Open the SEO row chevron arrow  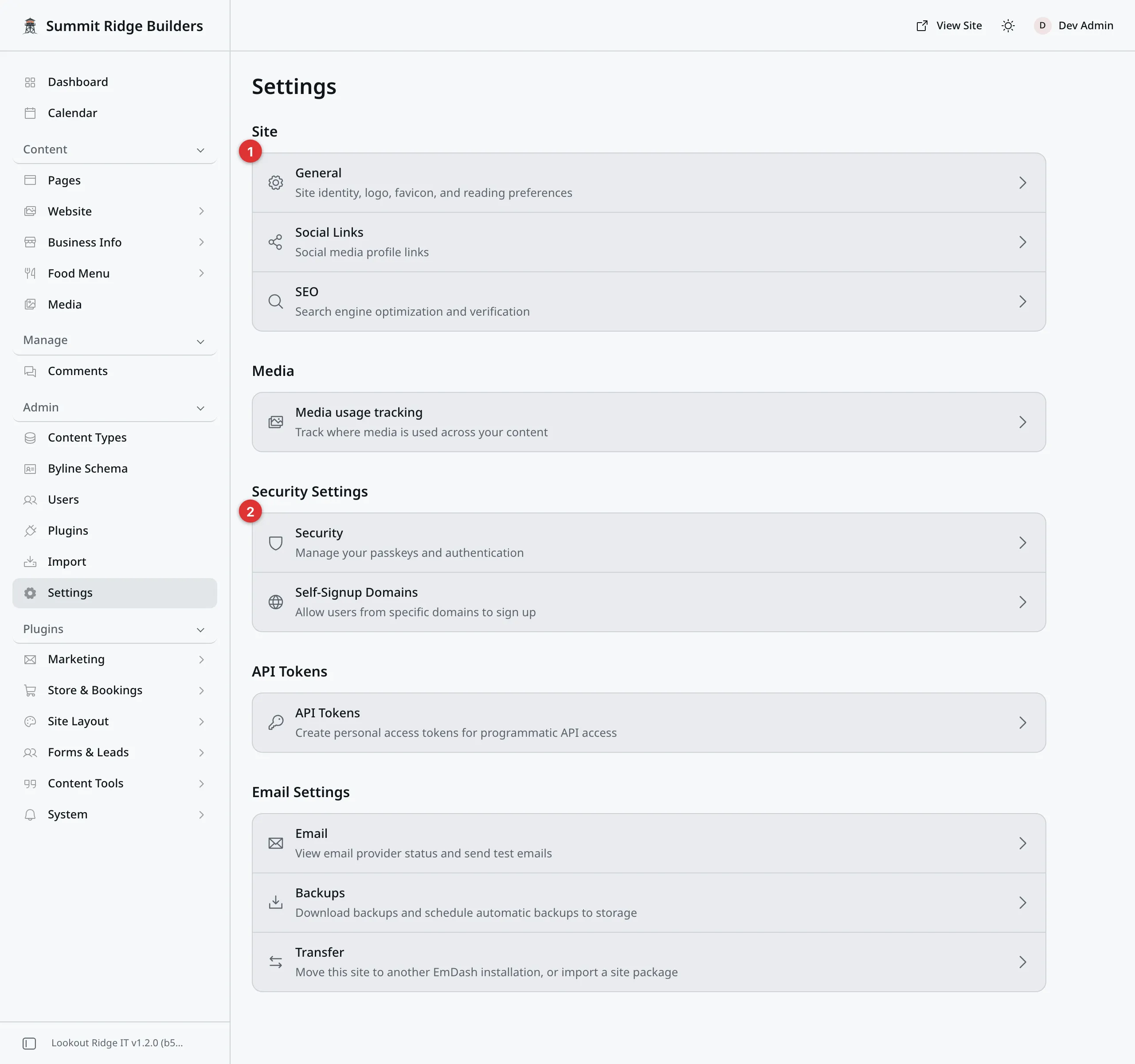[x=1022, y=301]
